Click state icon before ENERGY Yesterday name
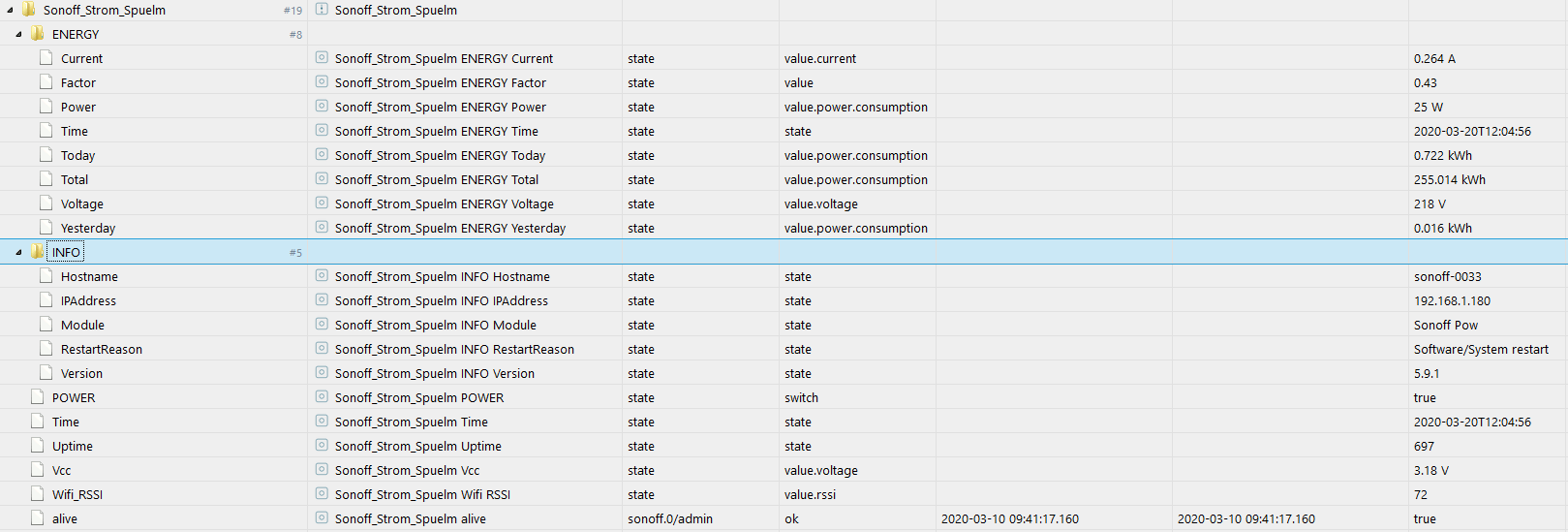Viewport: 1568px width, 532px height. pos(322,228)
